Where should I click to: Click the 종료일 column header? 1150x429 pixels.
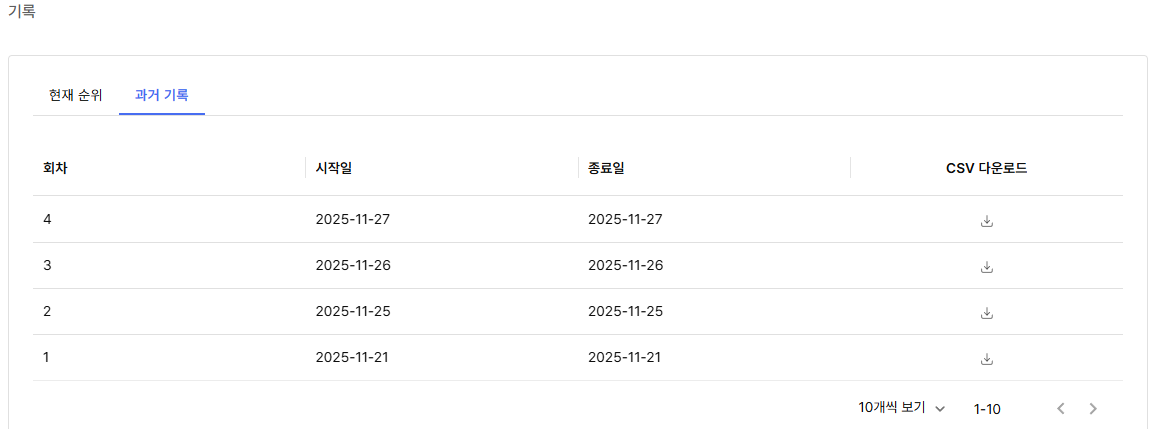pos(606,168)
